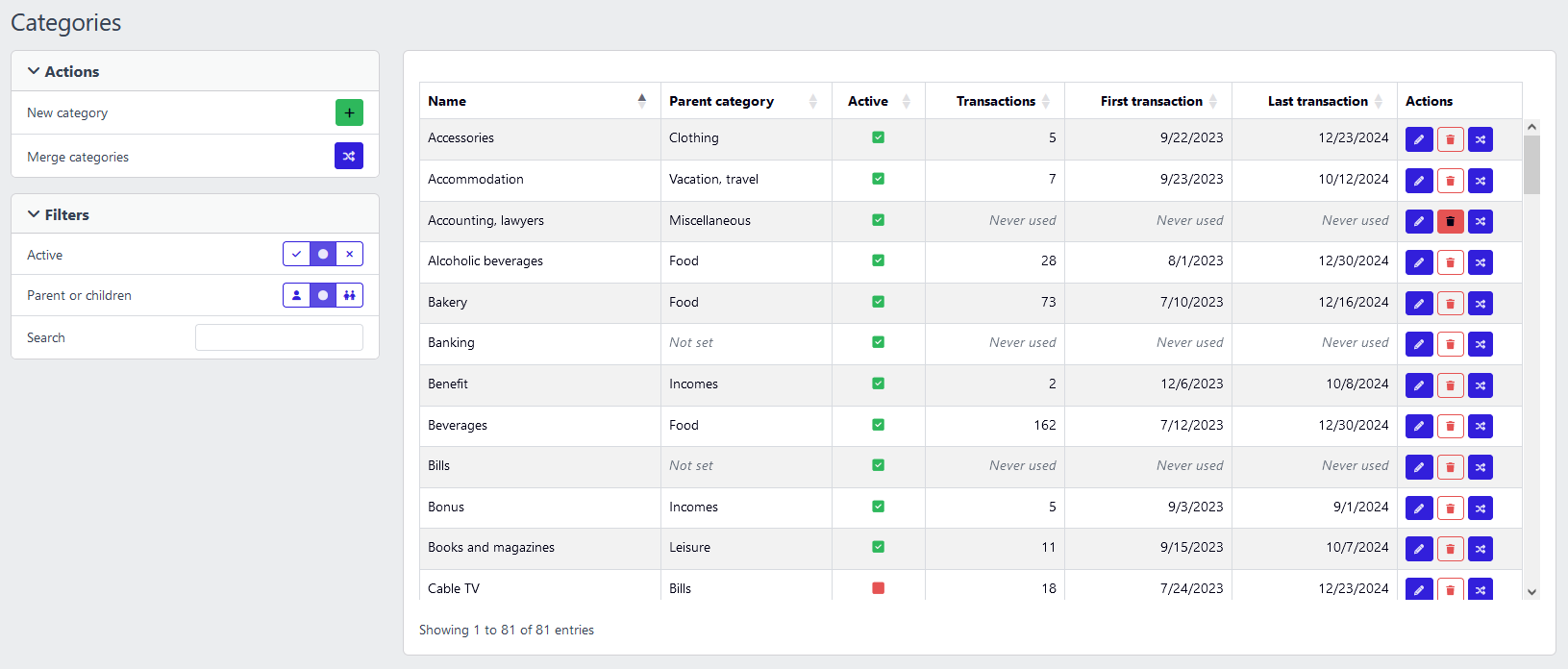Merge the Beverages category

click(x=1481, y=426)
